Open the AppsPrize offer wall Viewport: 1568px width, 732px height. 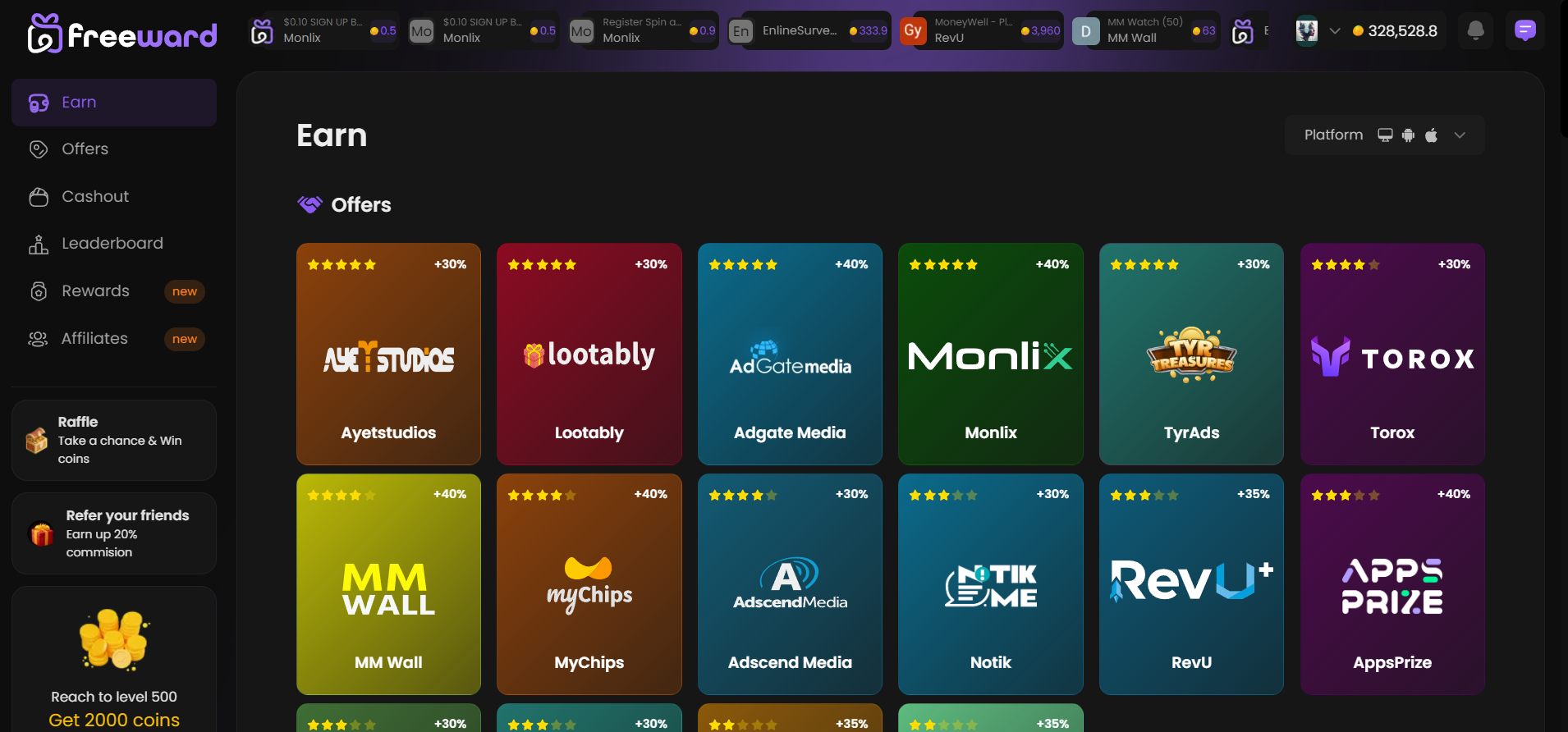click(x=1392, y=584)
